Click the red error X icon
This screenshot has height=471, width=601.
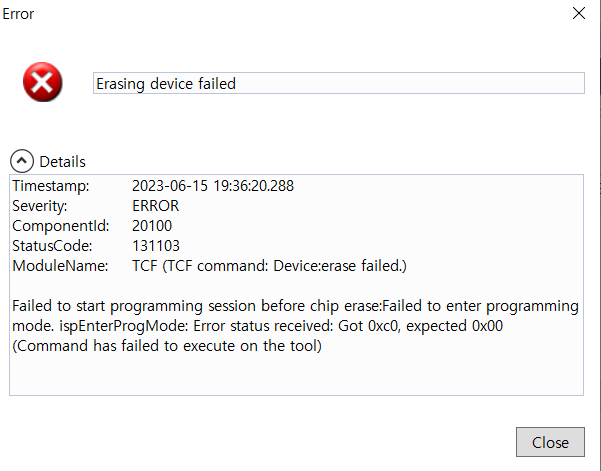(x=42, y=83)
